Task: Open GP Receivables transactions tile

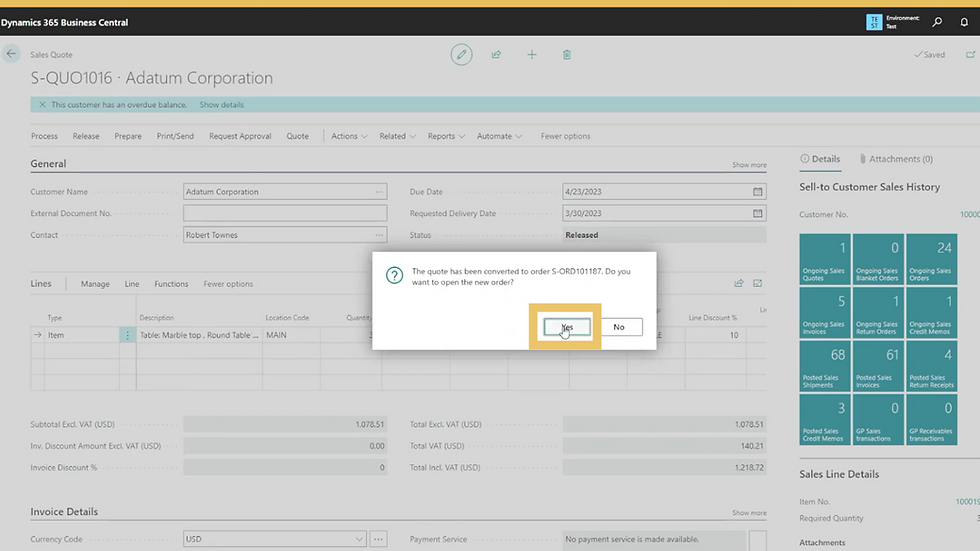Action: (931, 419)
